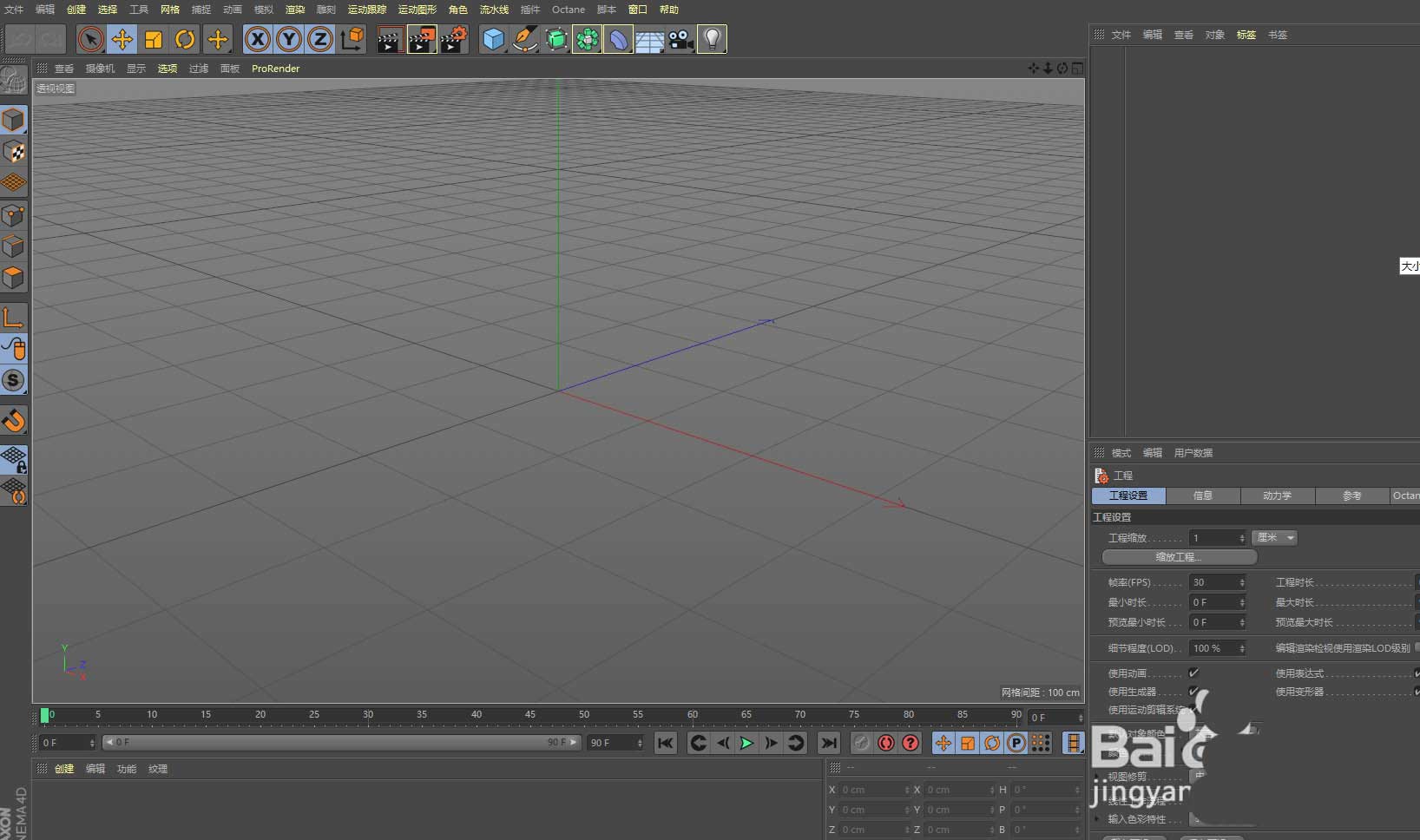Select the Move tool in top toolbar

(122, 39)
